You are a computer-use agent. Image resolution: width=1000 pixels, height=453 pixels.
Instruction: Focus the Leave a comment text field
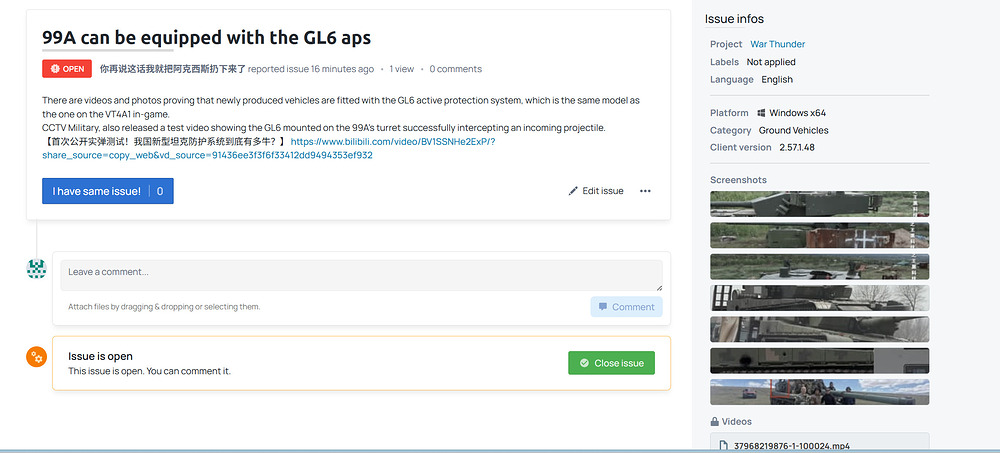361,275
